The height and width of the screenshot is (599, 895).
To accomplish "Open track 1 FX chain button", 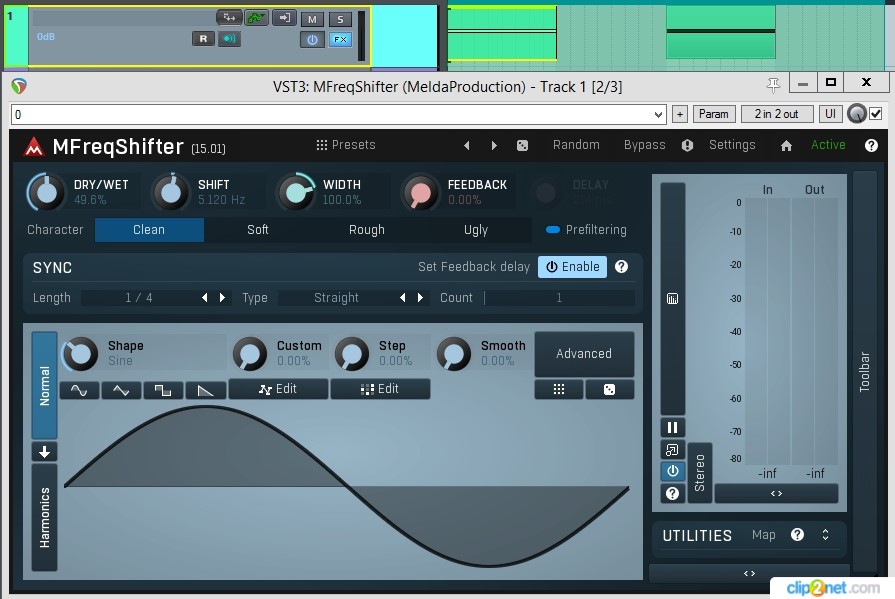I will pos(340,40).
